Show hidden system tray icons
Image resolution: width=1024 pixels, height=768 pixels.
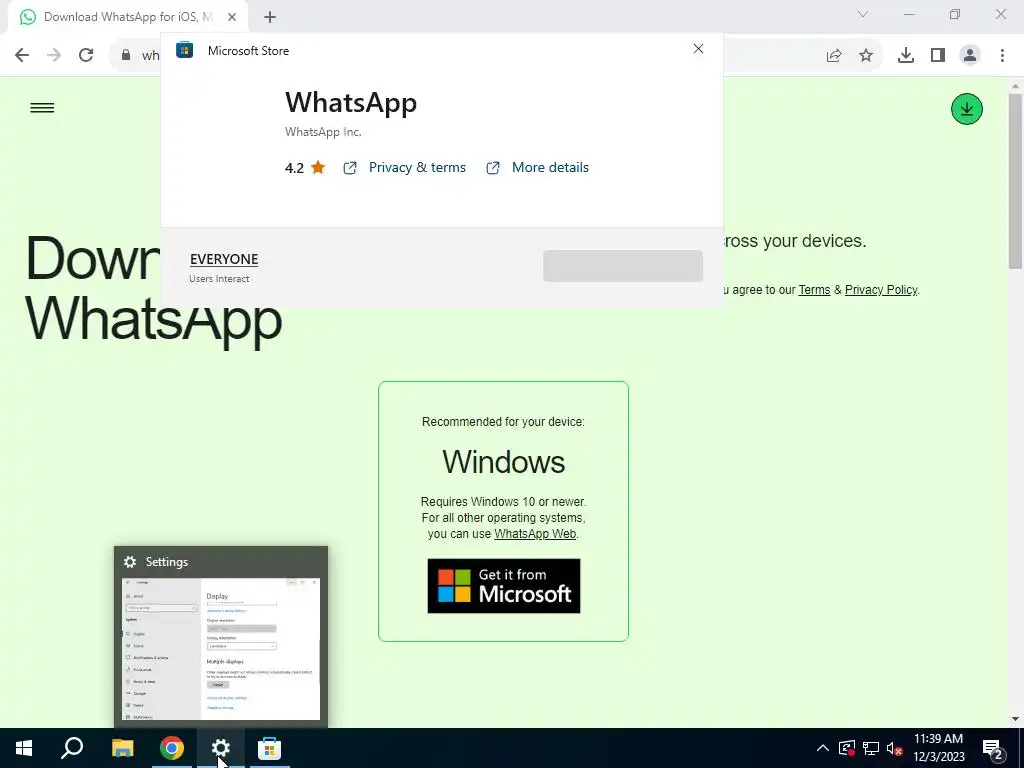click(823, 748)
